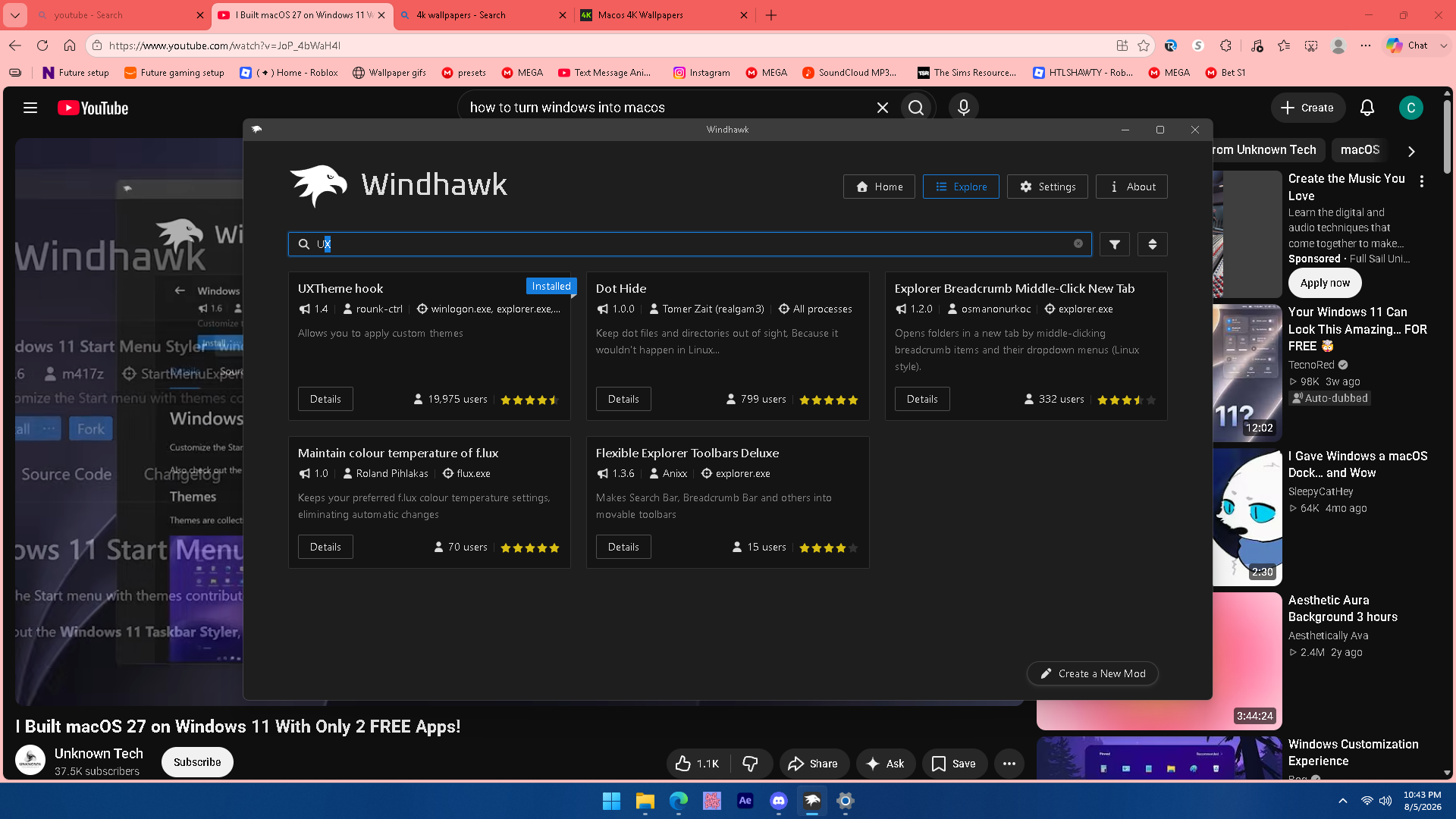The height and width of the screenshot is (819, 1456).
Task: Open Windhawk Settings
Action: pos(1047,187)
